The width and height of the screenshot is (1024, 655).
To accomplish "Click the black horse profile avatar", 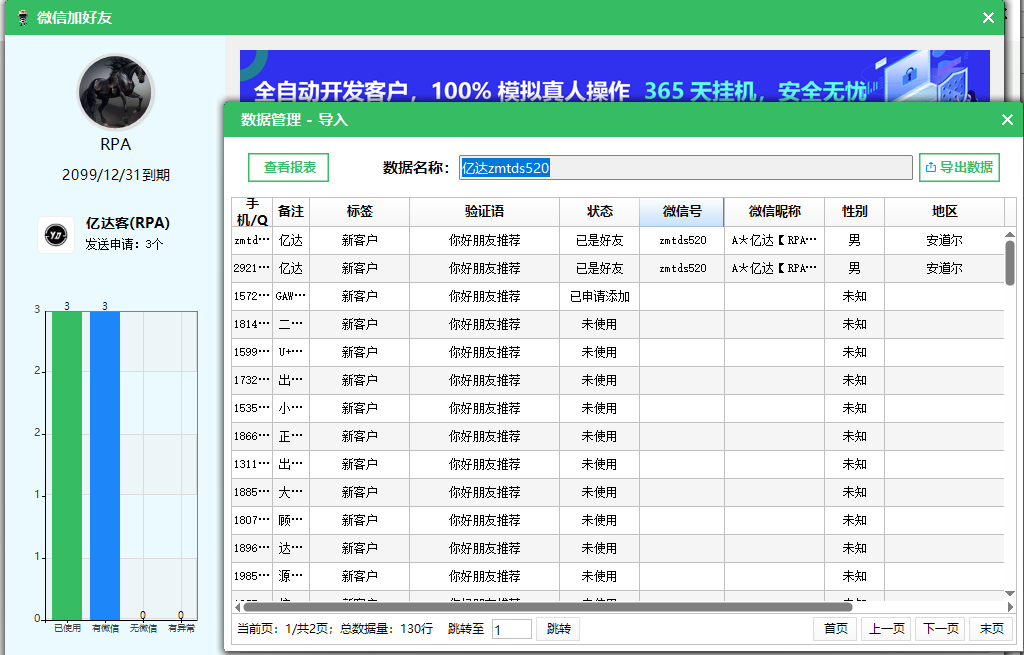I will click(x=116, y=93).
